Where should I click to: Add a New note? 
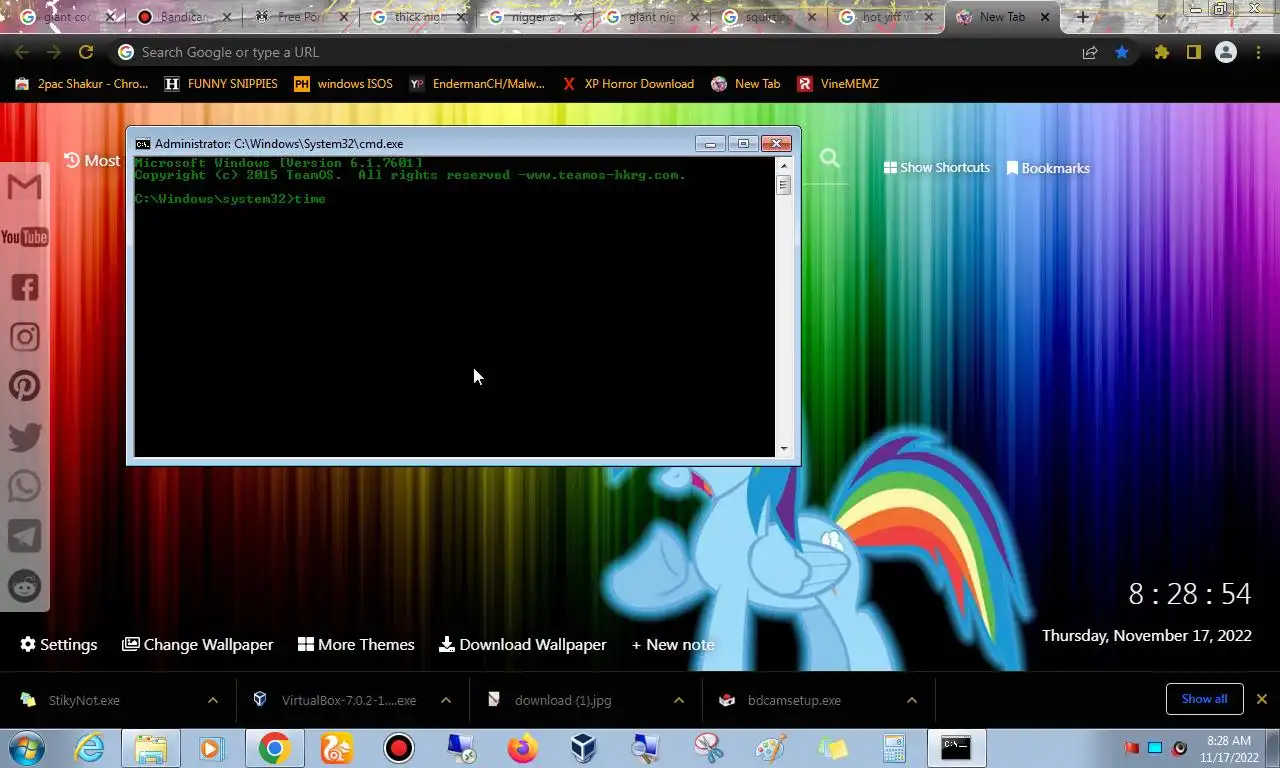coord(673,644)
